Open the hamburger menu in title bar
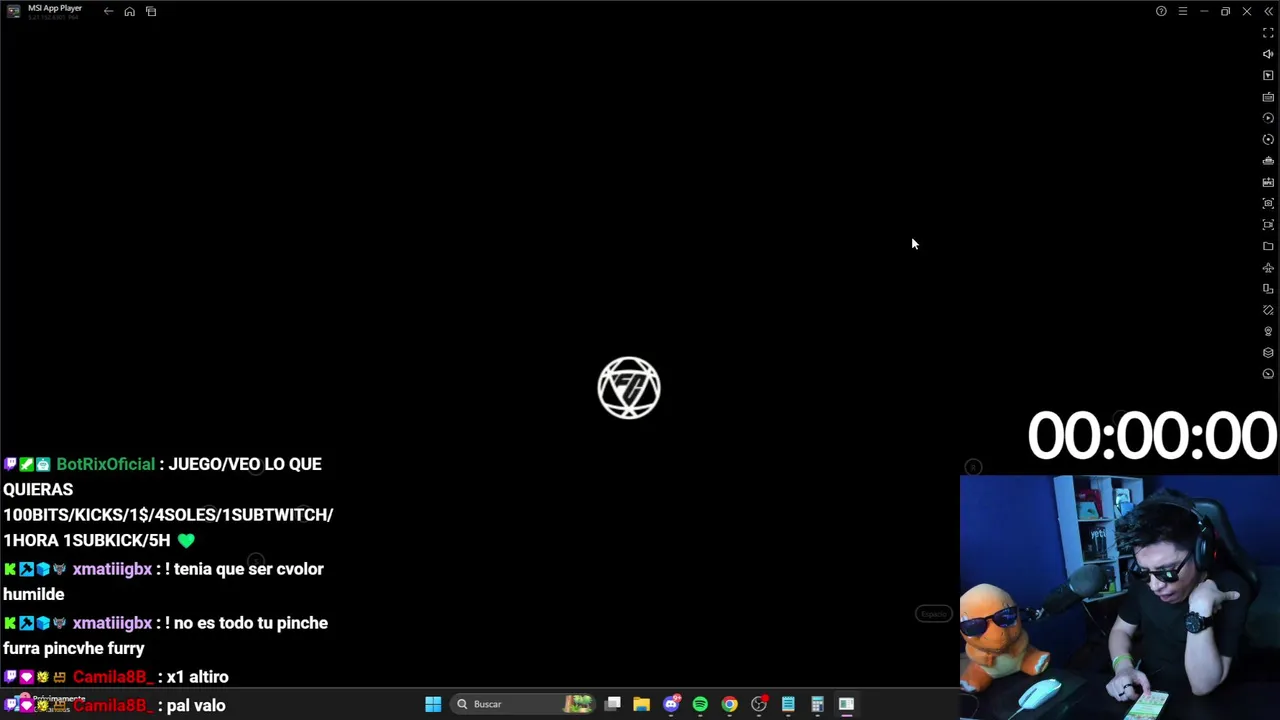The width and height of the screenshot is (1280, 720). pos(1182,11)
